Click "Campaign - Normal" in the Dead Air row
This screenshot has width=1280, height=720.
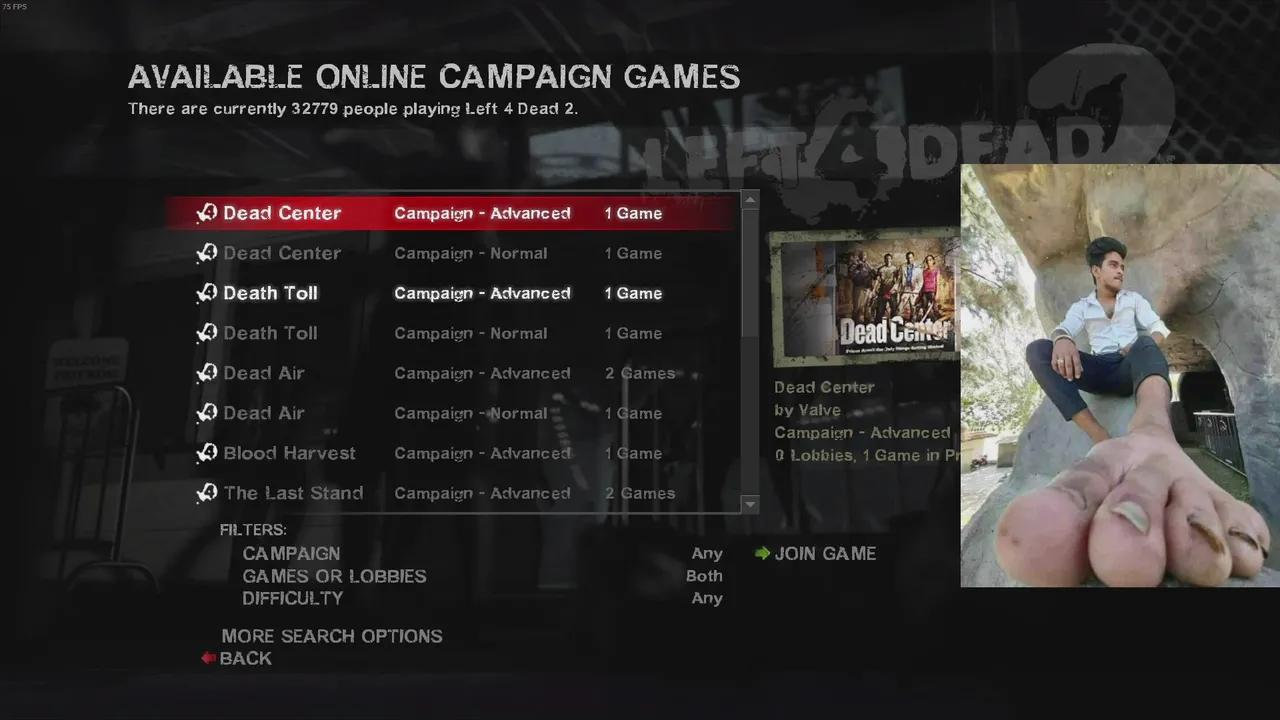click(470, 413)
